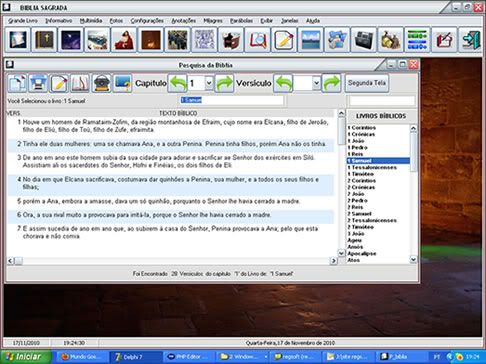Select Apocalipse in the book list
The height and width of the screenshot is (364, 486).
point(378,253)
